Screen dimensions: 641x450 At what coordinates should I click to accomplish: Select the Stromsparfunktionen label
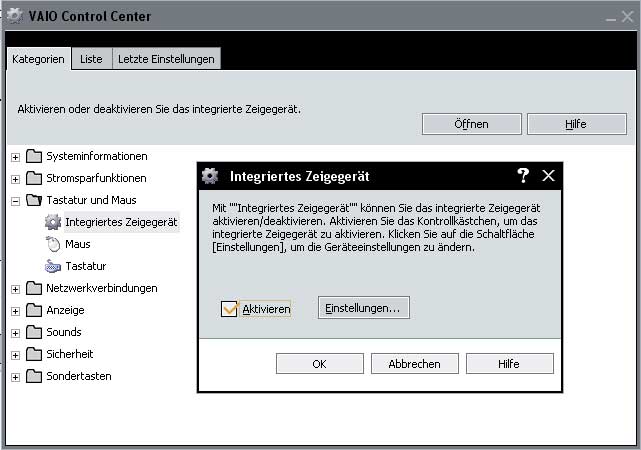coord(96,178)
